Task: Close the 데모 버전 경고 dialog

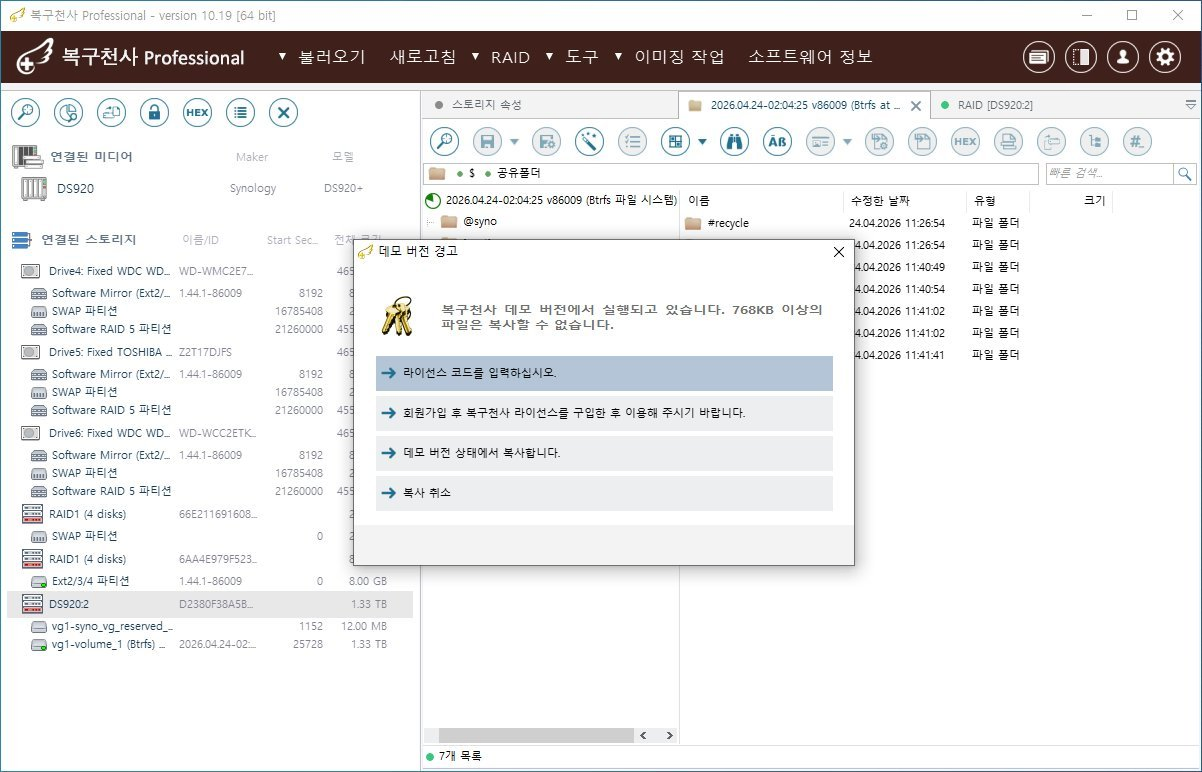Action: (838, 252)
